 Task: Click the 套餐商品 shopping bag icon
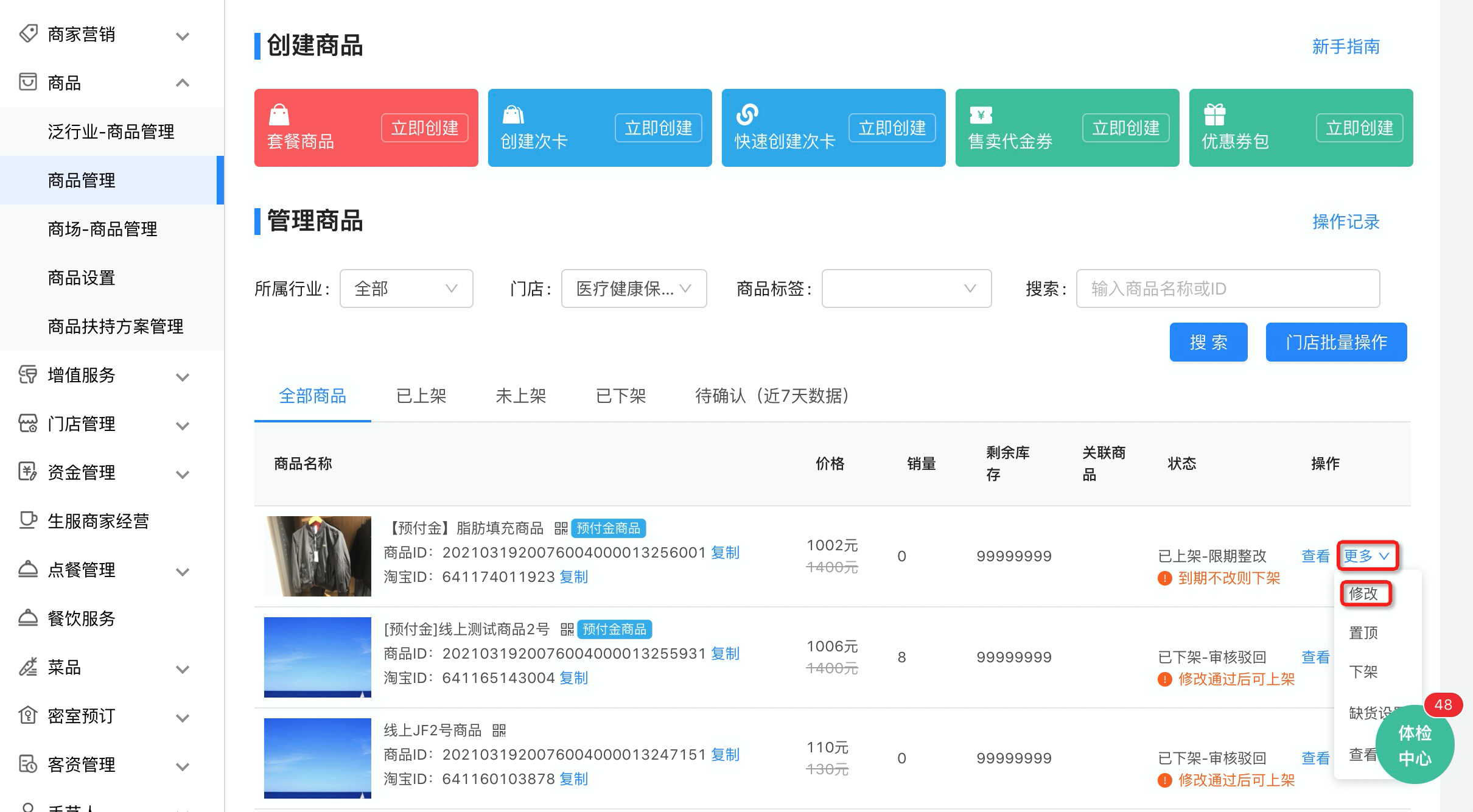279,114
